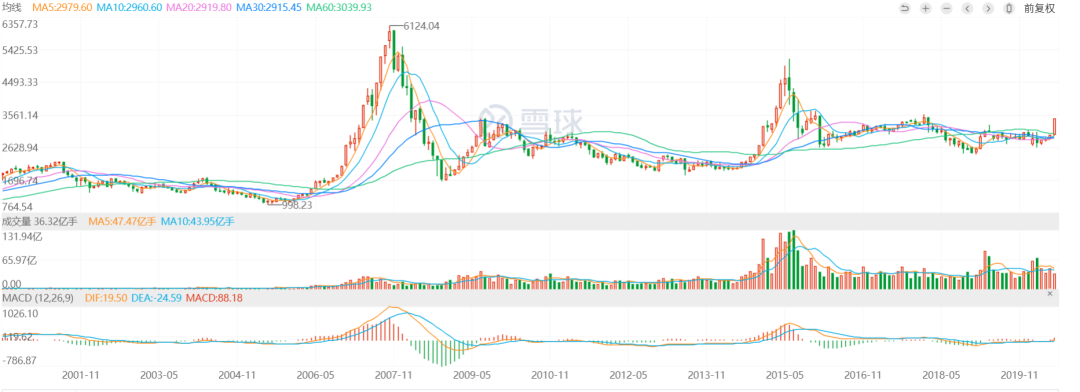Click the 2003-05 date on the time axis

click(160, 376)
